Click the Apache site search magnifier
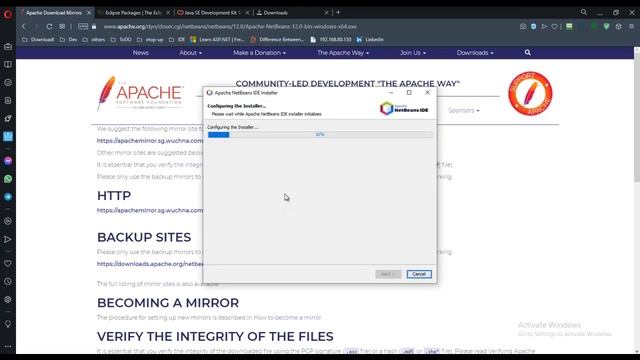This screenshot has height=360, width=640. [x=527, y=53]
